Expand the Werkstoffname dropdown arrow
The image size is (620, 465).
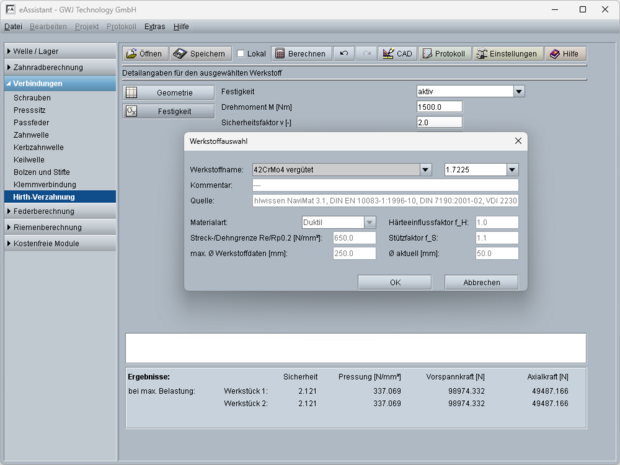tap(426, 169)
